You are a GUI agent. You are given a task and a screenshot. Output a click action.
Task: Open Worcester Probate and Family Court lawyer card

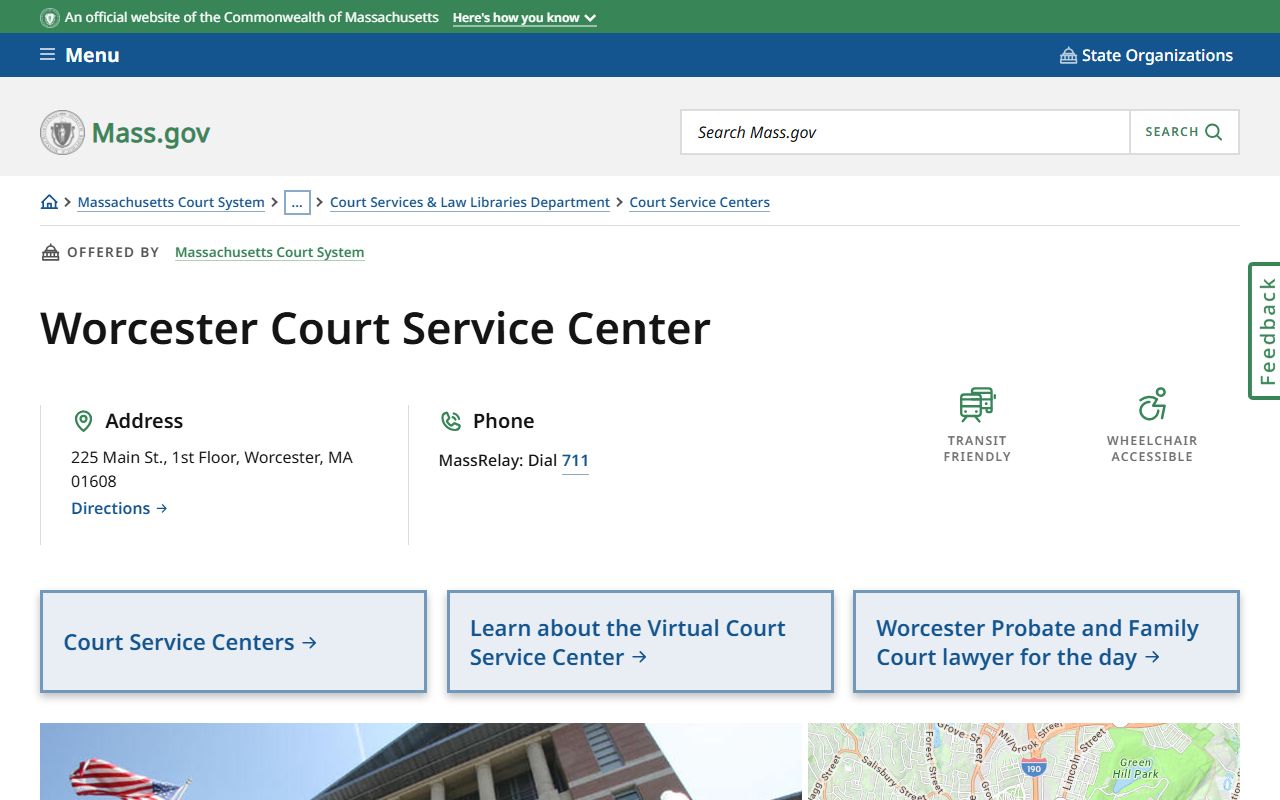click(x=1046, y=641)
